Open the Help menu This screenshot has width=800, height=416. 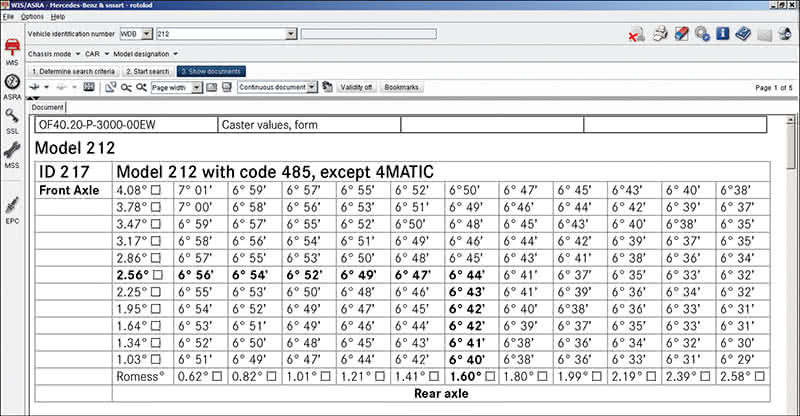click(58, 17)
